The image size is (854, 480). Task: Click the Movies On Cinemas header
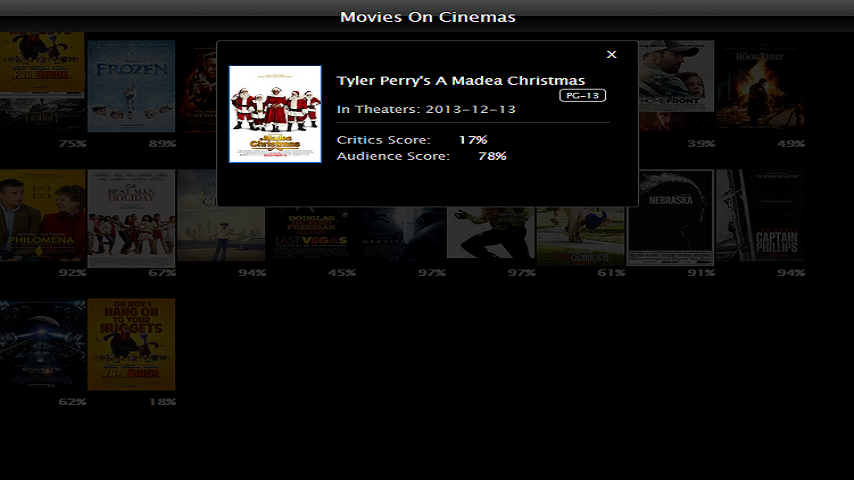point(428,17)
